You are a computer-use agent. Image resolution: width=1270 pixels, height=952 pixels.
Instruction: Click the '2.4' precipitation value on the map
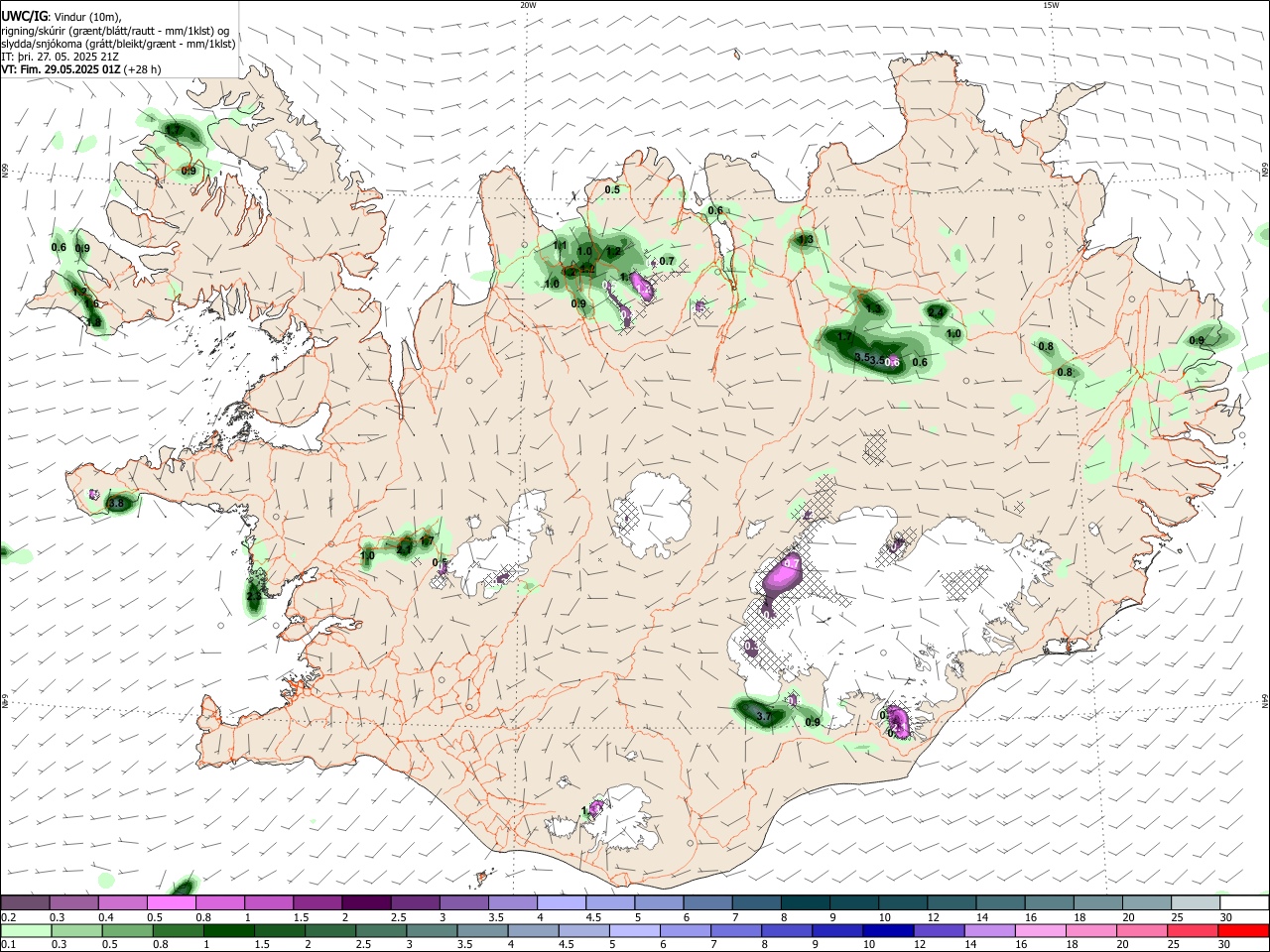[x=937, y=312]
